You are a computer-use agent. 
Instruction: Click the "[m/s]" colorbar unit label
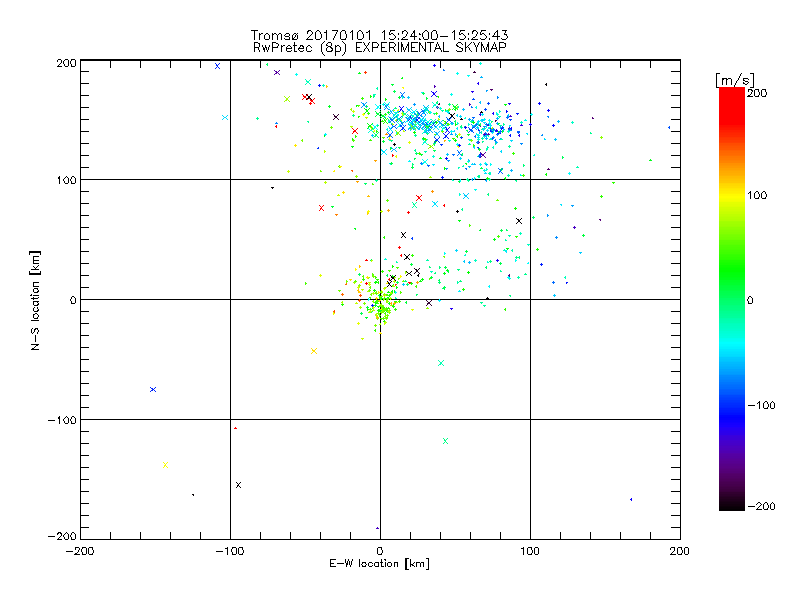pyautogui.click(x=735, y=80)
